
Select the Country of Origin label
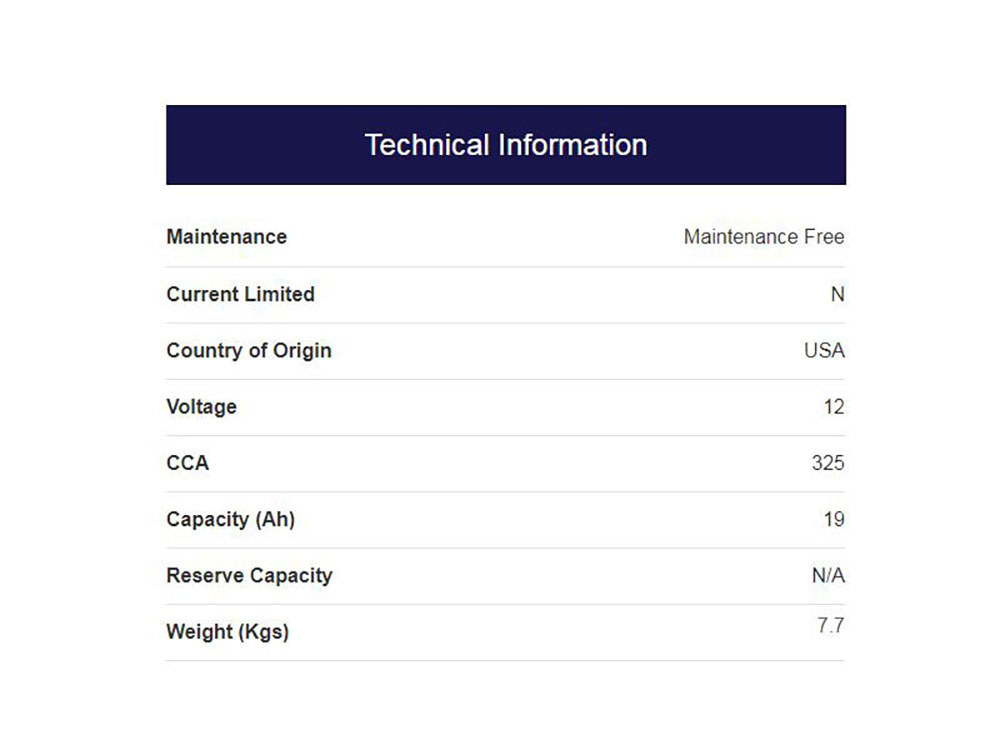pyautogui.click(x=249, y=351)
